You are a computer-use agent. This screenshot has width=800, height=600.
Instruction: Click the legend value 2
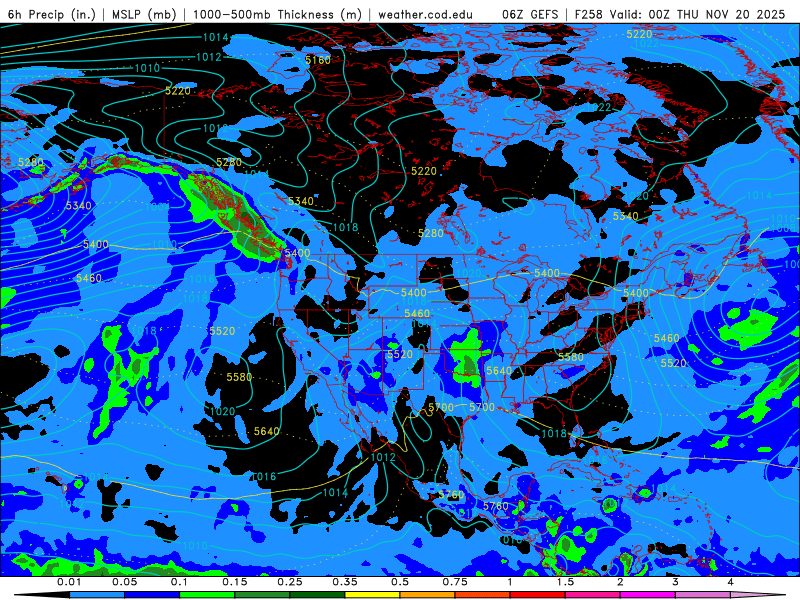point(620,582)
